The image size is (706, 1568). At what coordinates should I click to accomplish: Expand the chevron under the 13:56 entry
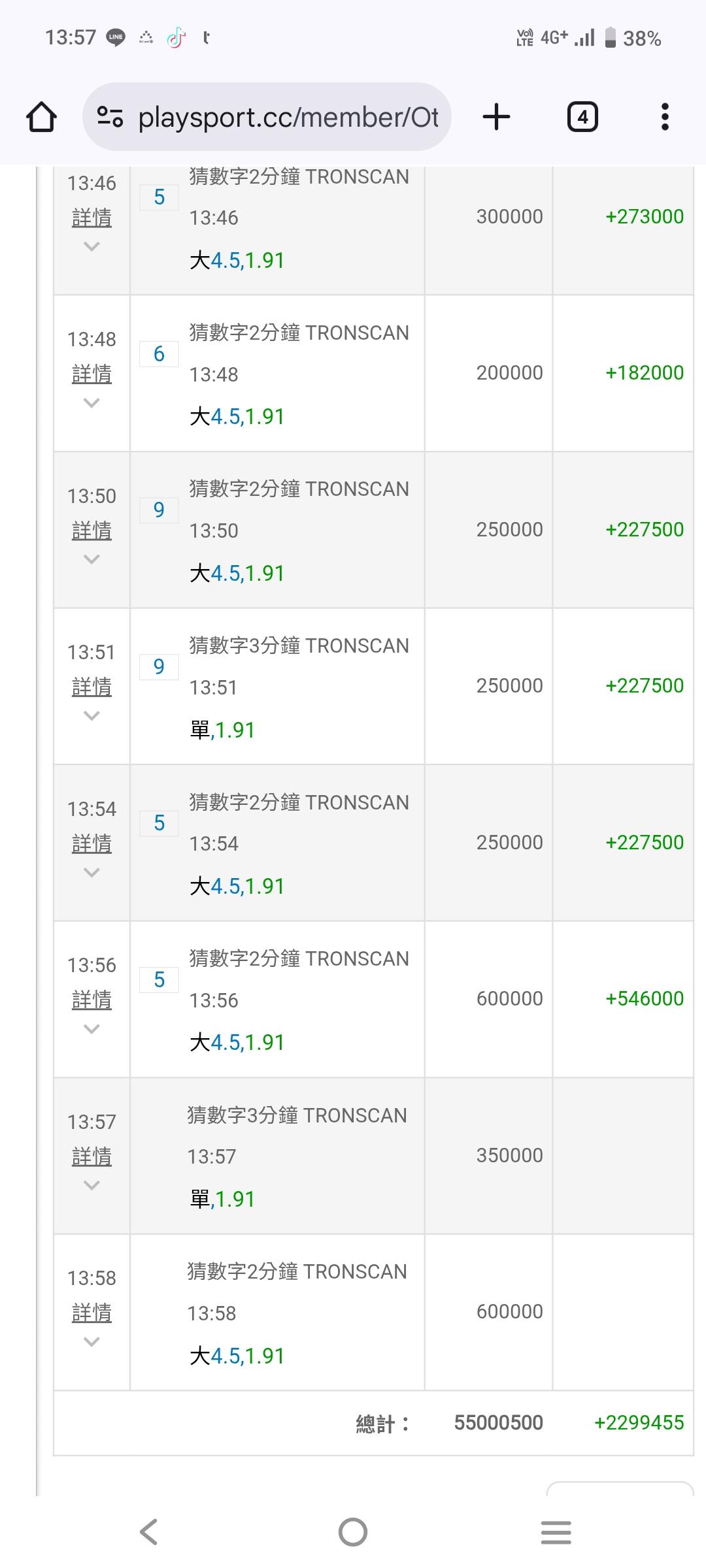[92, 1029]
